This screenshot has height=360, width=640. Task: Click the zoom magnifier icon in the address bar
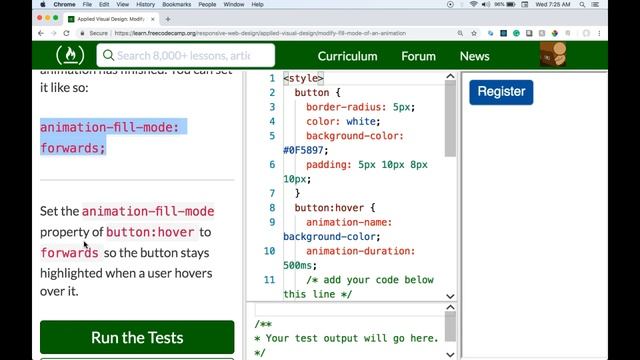pos(460,33)
